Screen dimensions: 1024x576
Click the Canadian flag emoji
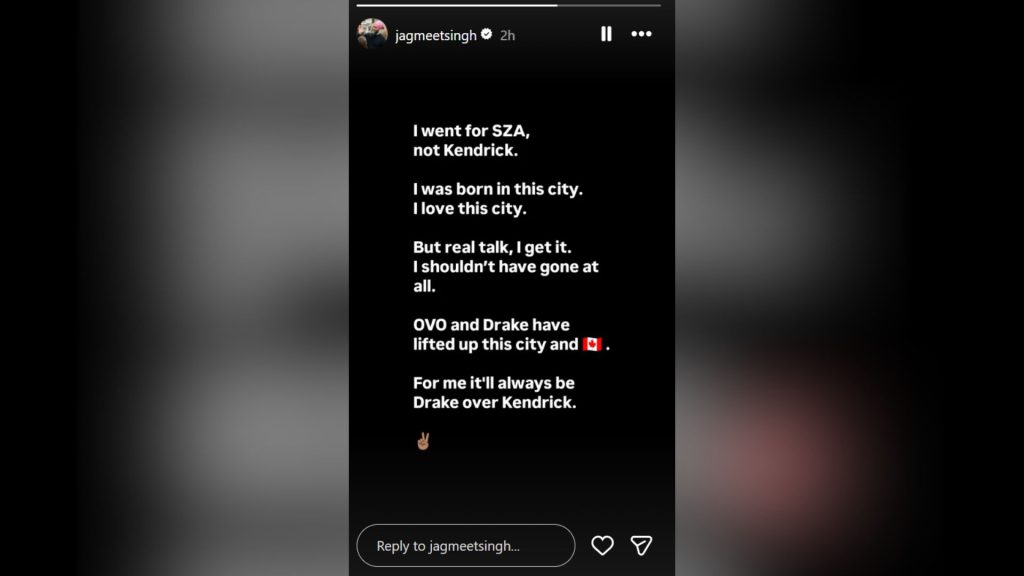click(x=592, y=344)
